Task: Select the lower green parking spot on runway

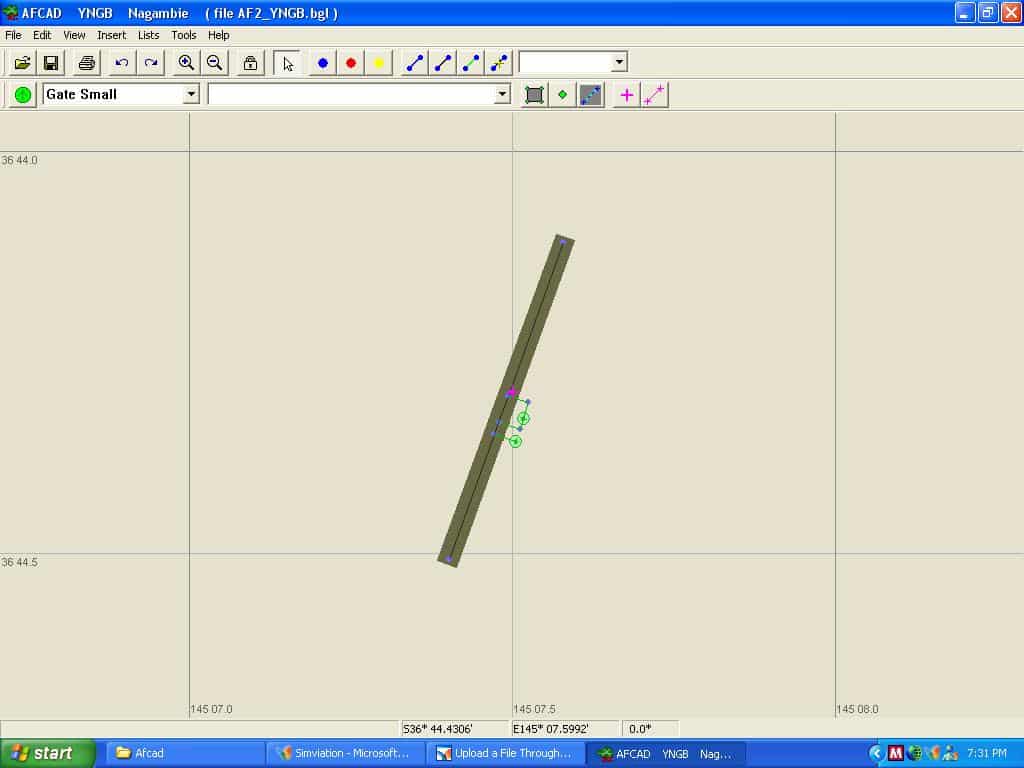Action: [515, 441]
